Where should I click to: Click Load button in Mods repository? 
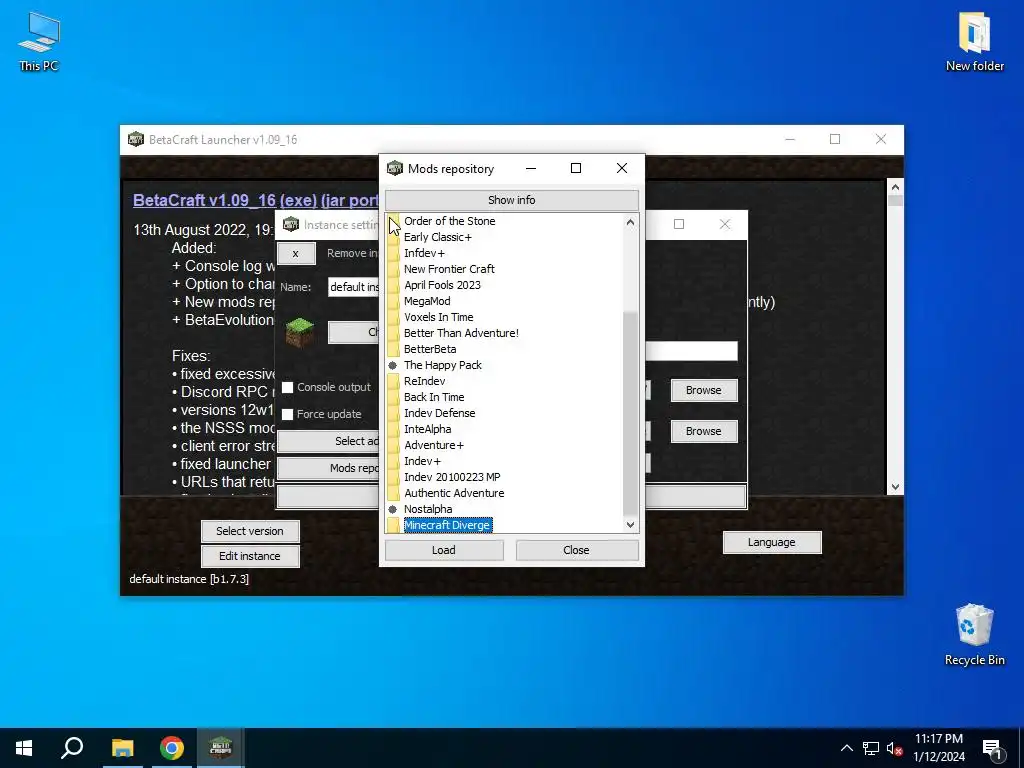click(x=444, y=550)
